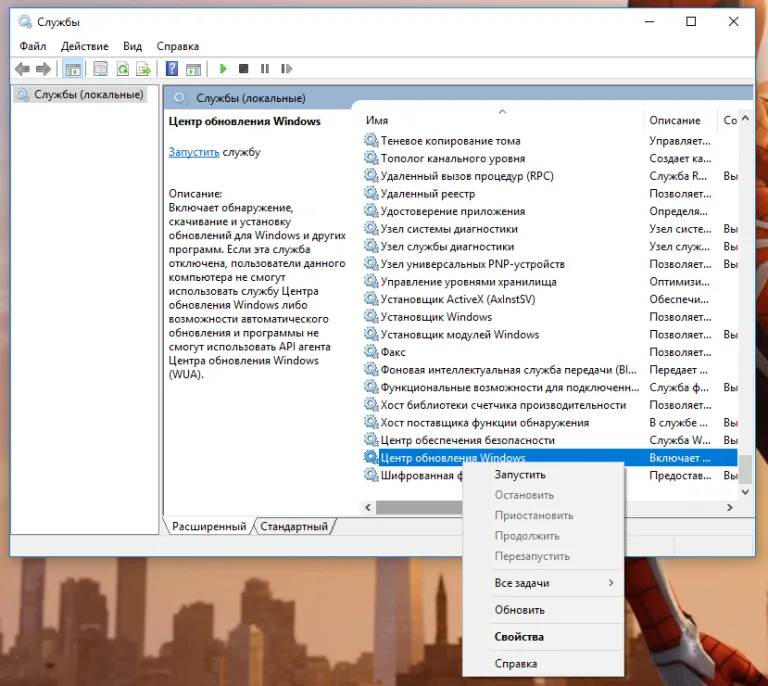Click the vertical scrollbar down arrow
The width and height of the screenshot is (768, 686).
(x=745, y=492)
